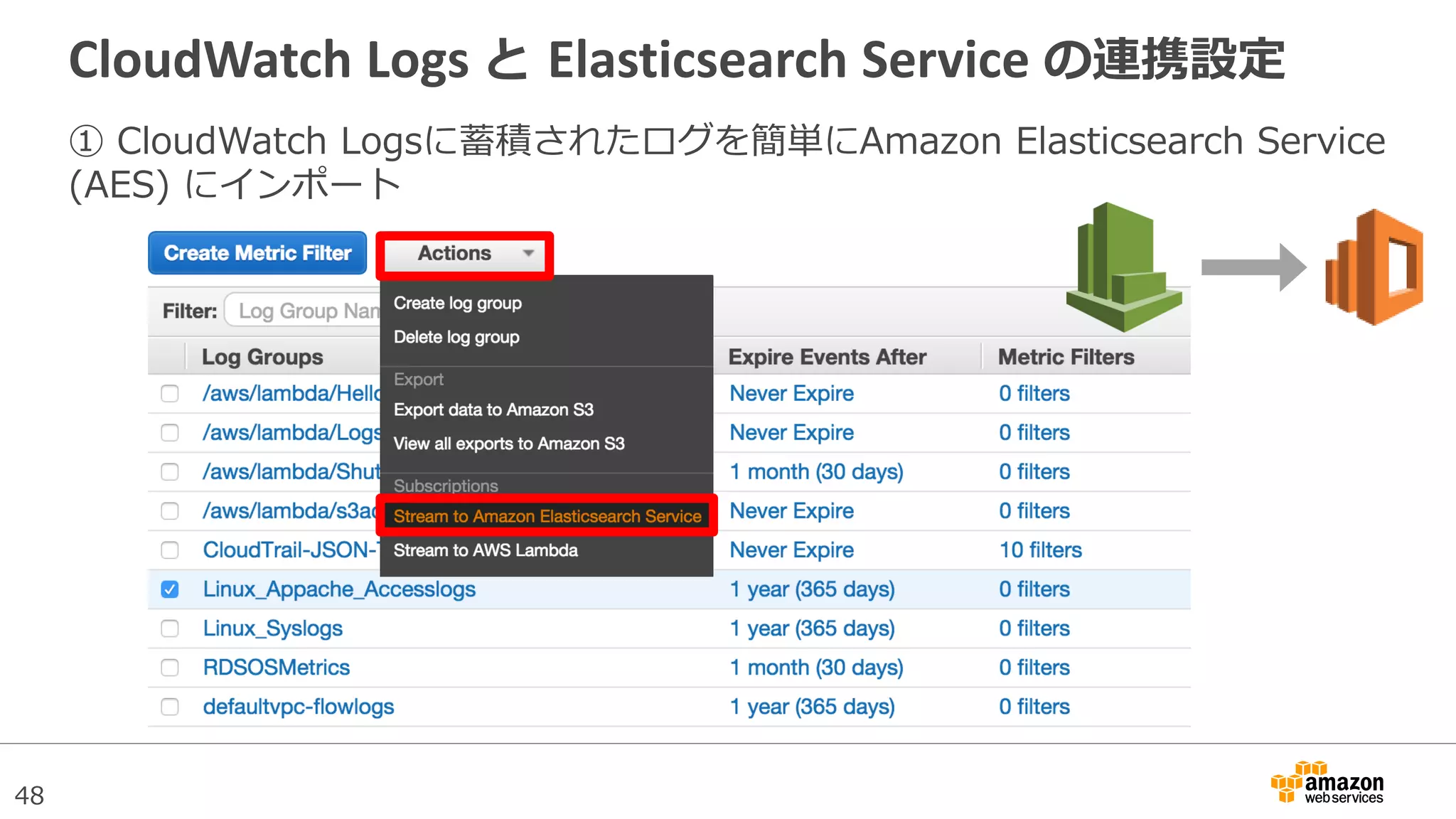Open 0 filters link for /aws/lambda/s3
The width and height of the screenshot is (1456, 819).
pyautogui.click(x=1034, y=511)
